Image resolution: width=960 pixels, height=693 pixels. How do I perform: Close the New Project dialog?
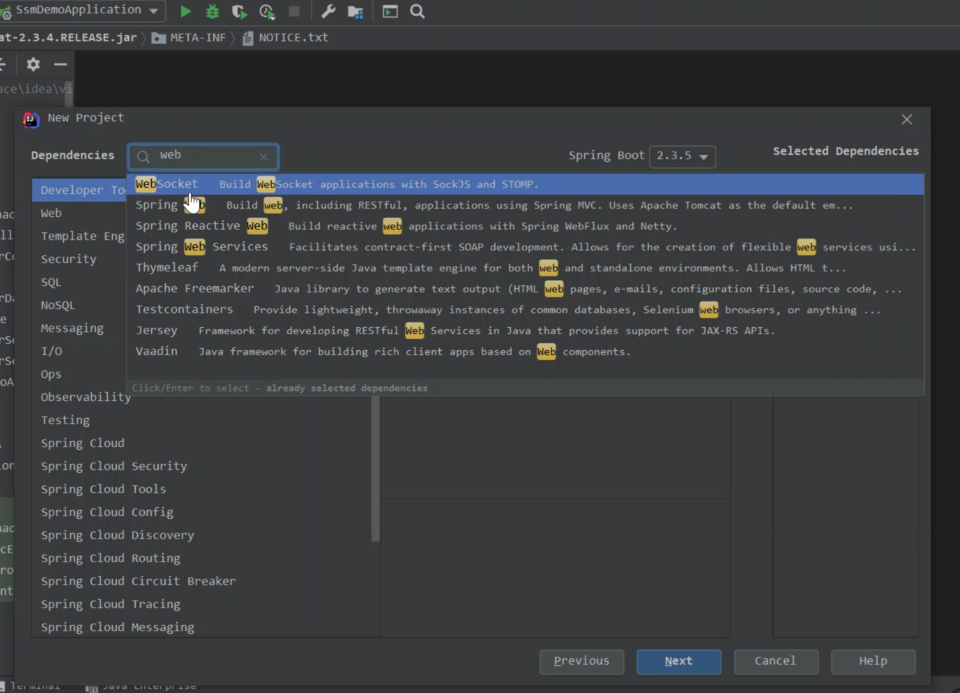[x=907, y=119]
